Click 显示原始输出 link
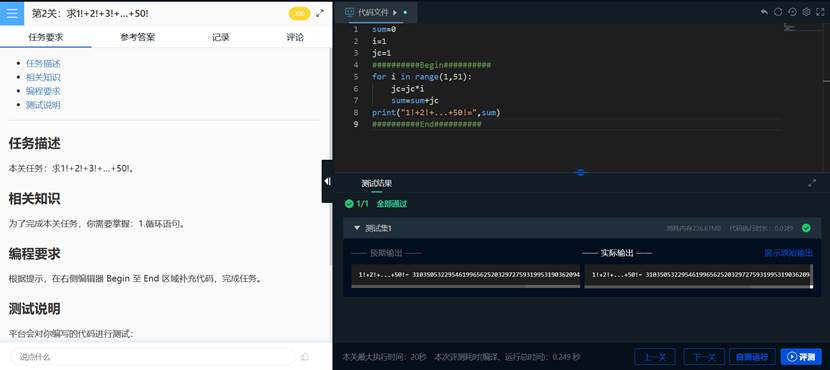This screenshot has width=830, height=370. tap(788, 253)
